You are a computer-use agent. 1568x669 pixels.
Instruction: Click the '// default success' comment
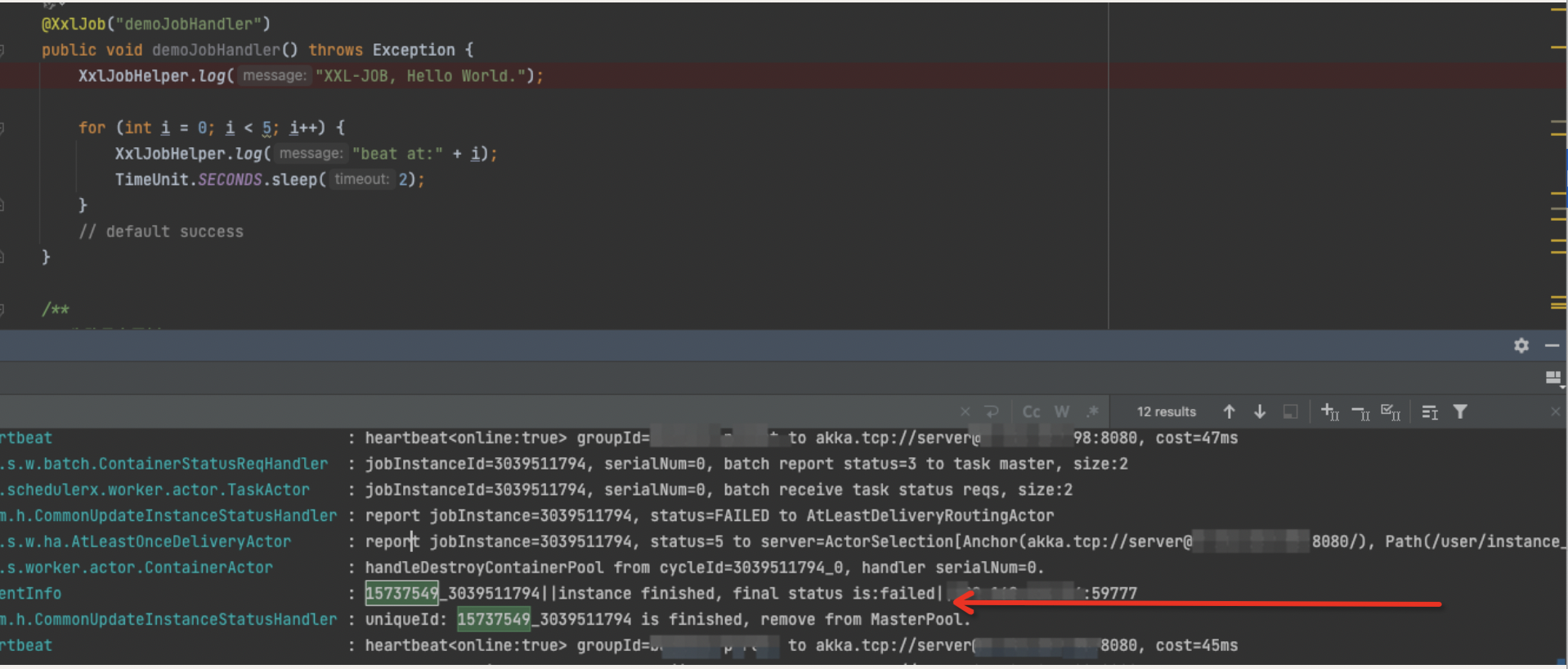pos(161,231)
